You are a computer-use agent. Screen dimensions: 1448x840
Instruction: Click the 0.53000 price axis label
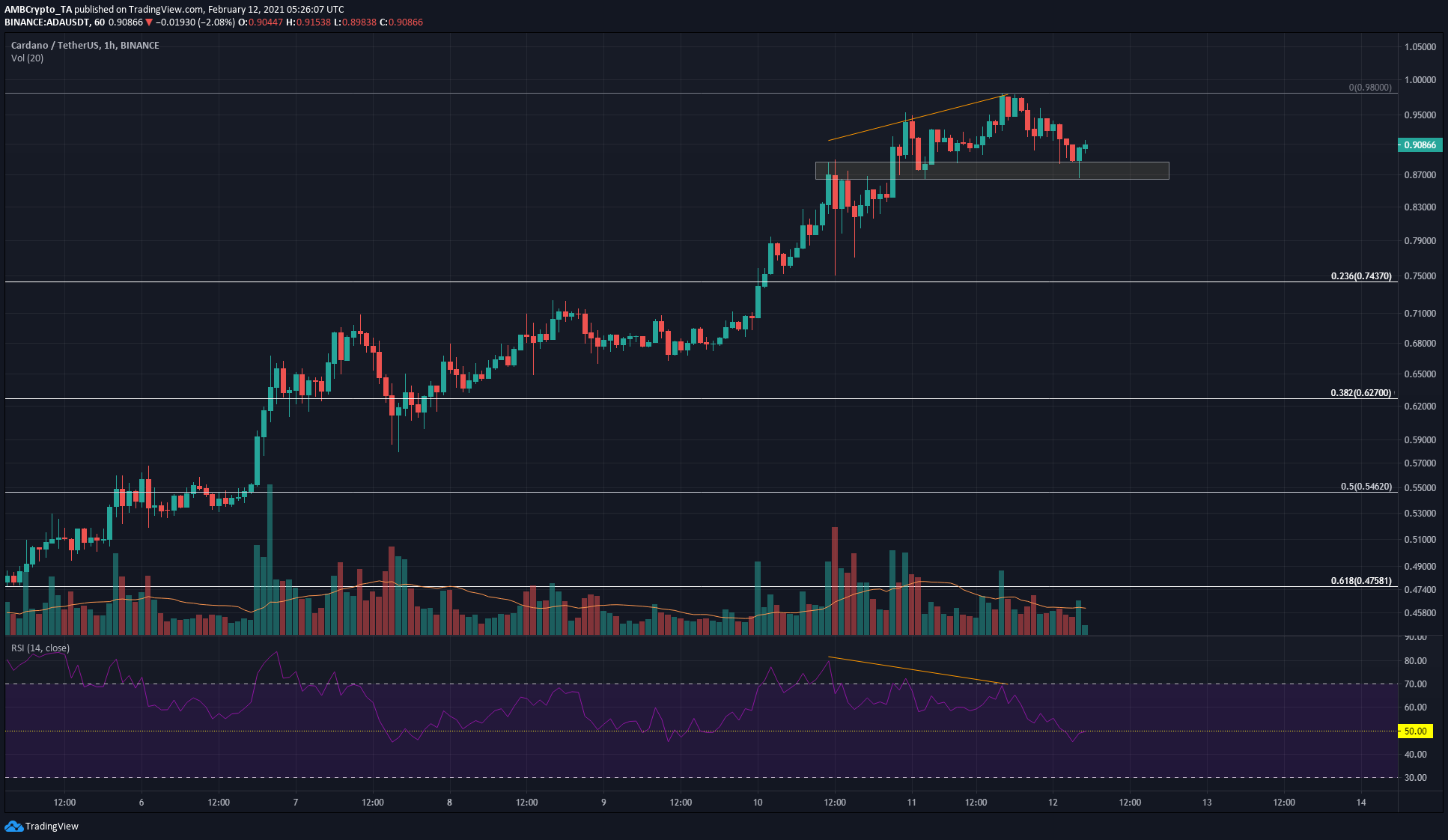[1420, 513]
